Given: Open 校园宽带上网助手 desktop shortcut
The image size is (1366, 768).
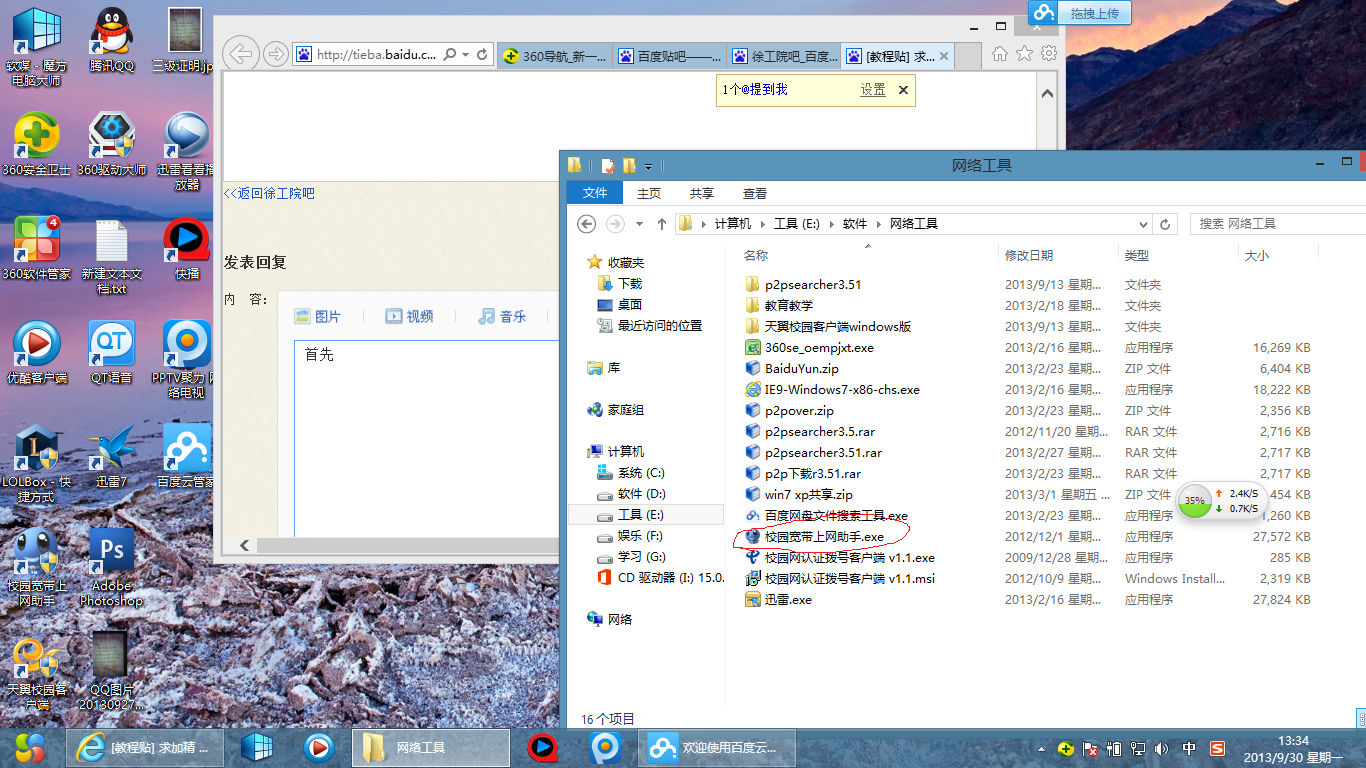Looking at the screenshot, I should 36,567.
